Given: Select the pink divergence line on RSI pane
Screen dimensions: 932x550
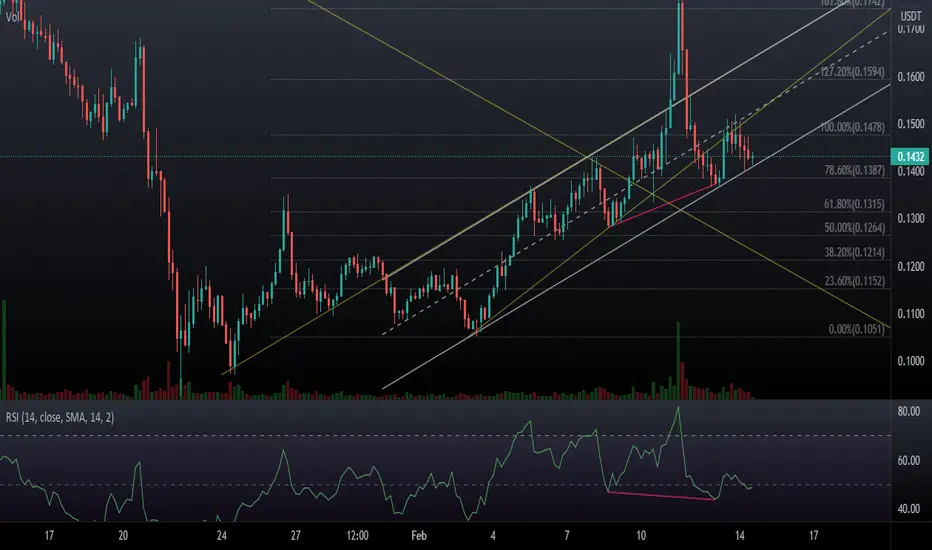Looking at the screenshot, I should point(661,495).
